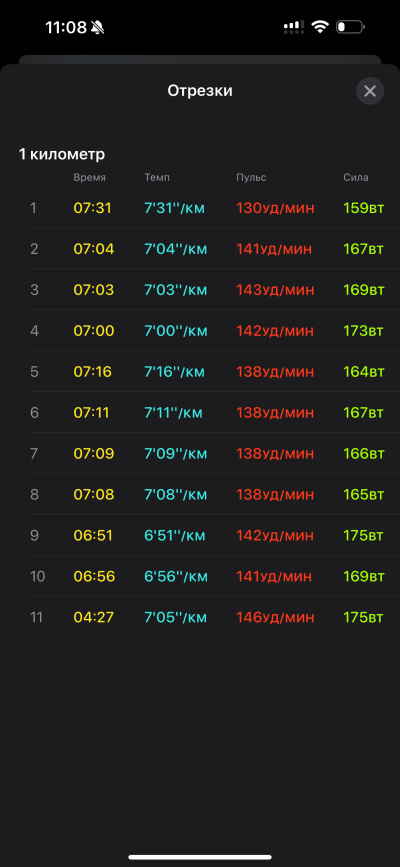Tap the cellular signal bars icon
The image size is (400, 867).
[x=294, y=27]
